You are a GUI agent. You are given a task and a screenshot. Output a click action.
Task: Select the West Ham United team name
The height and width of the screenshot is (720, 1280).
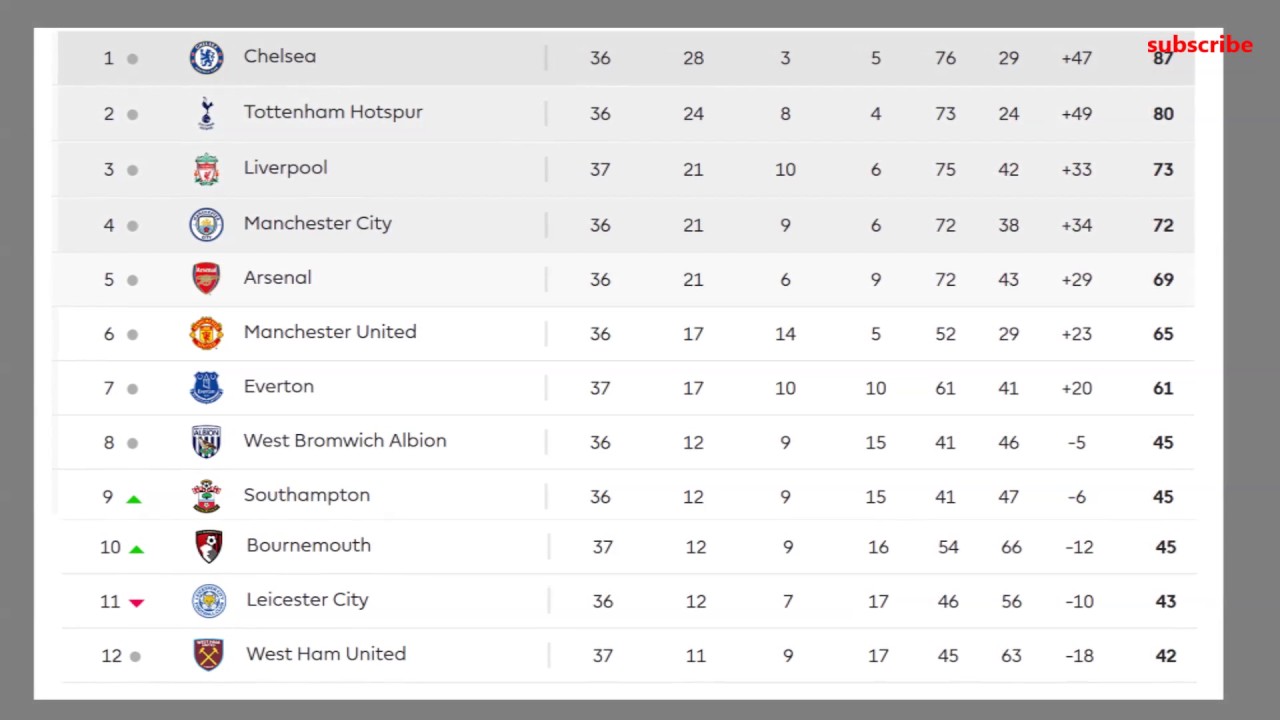tap(326, 654)
